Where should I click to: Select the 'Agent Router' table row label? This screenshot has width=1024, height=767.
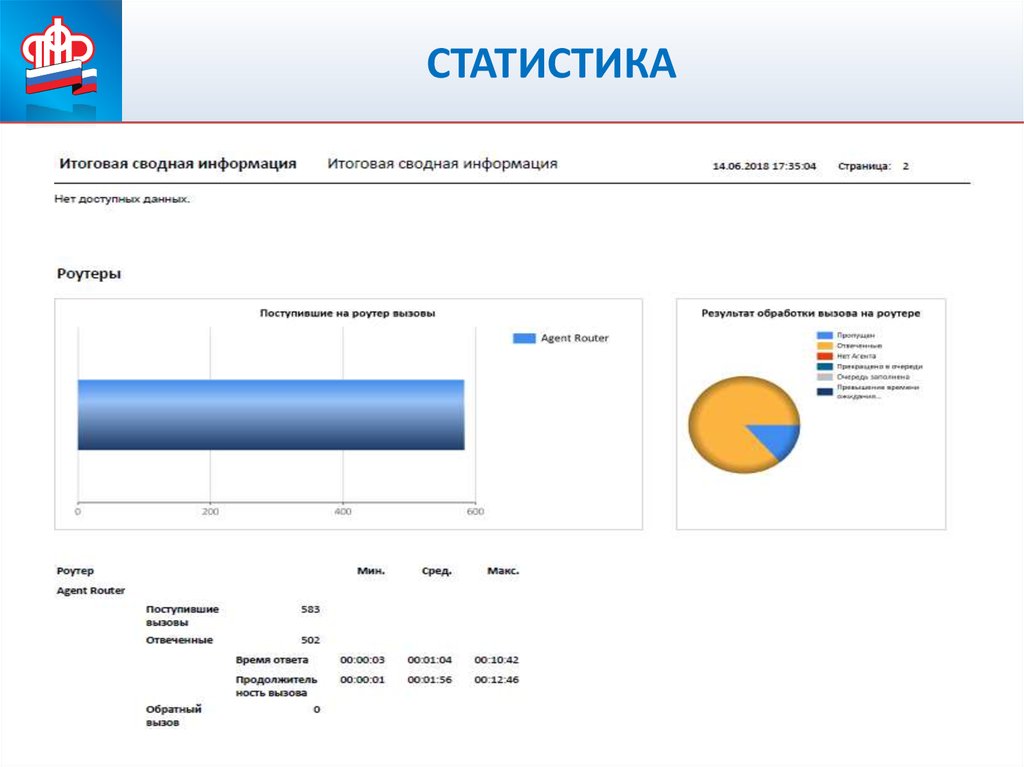(x=91, y=591)
